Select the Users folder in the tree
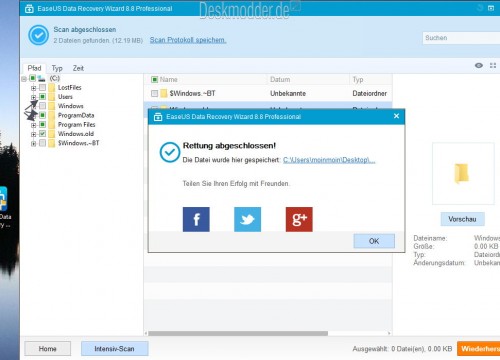The width and height of the screenshot is (500, 360). point(65,97)
